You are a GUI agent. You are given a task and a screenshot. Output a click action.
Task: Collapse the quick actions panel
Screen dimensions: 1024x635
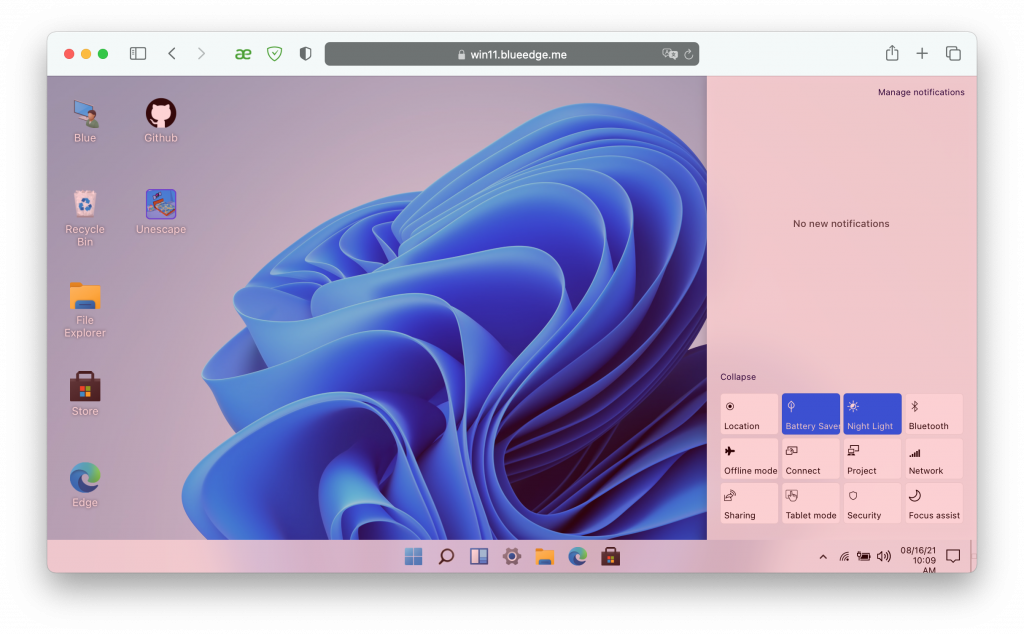[738, 377]
